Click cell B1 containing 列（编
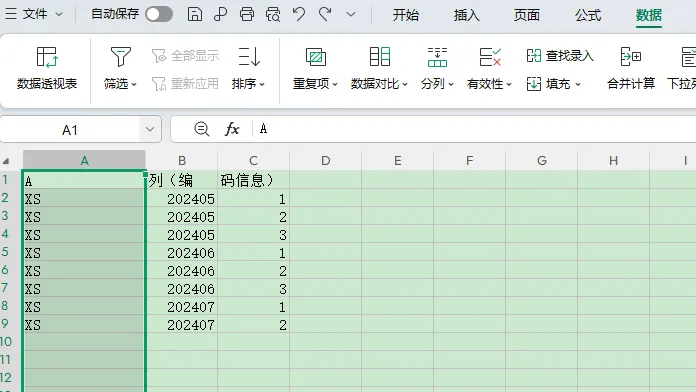696x392 pixels. pyautogui.click(x=182, y=180)
